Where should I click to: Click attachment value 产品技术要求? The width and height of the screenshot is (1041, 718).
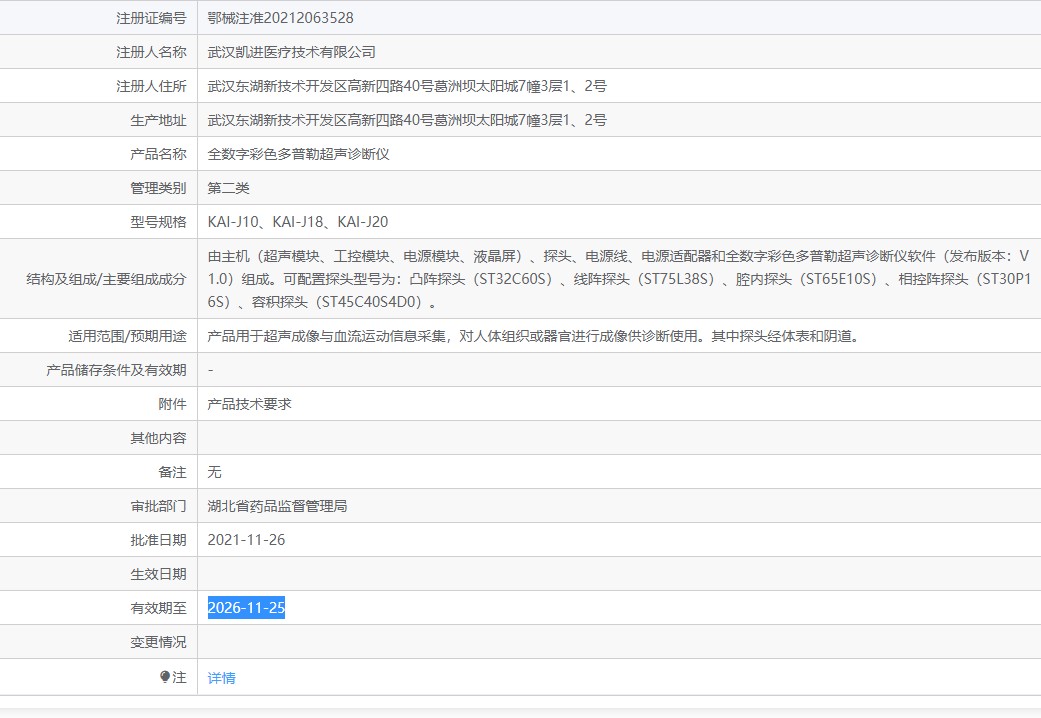tap(250, 404)
